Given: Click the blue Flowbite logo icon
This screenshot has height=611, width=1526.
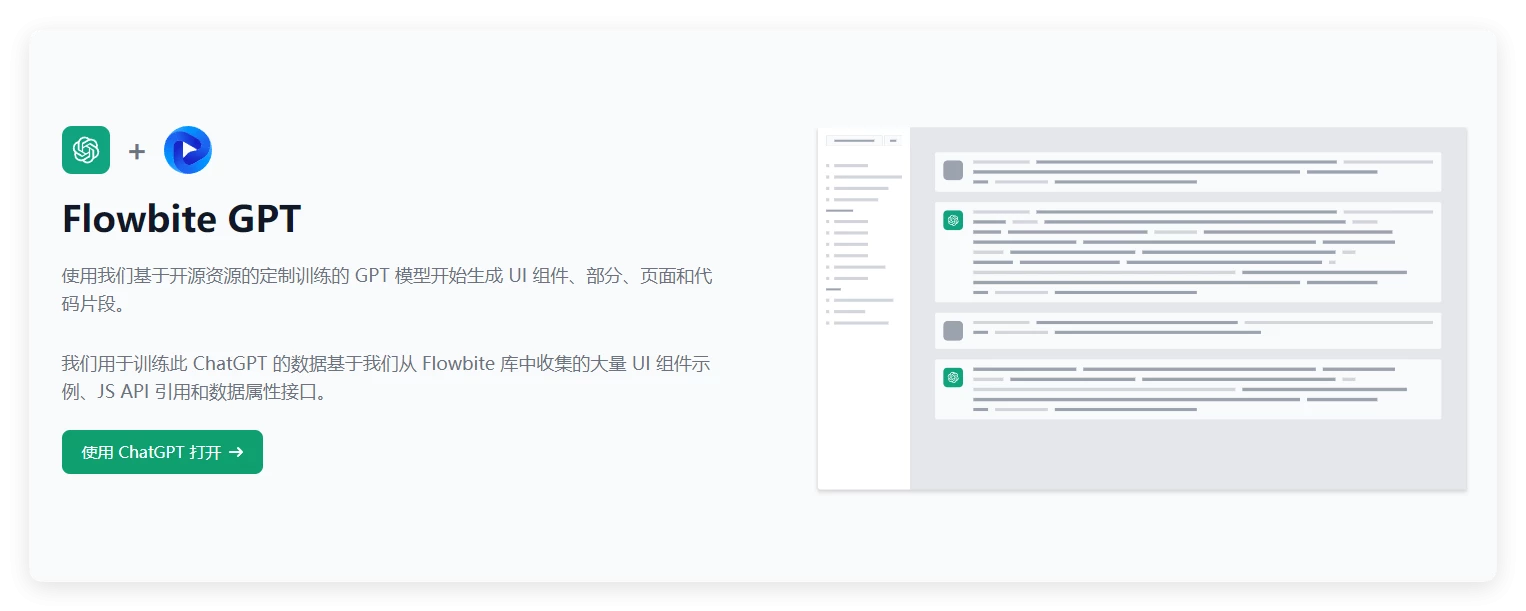Looking at the screenshot, I should click(188, 150).
